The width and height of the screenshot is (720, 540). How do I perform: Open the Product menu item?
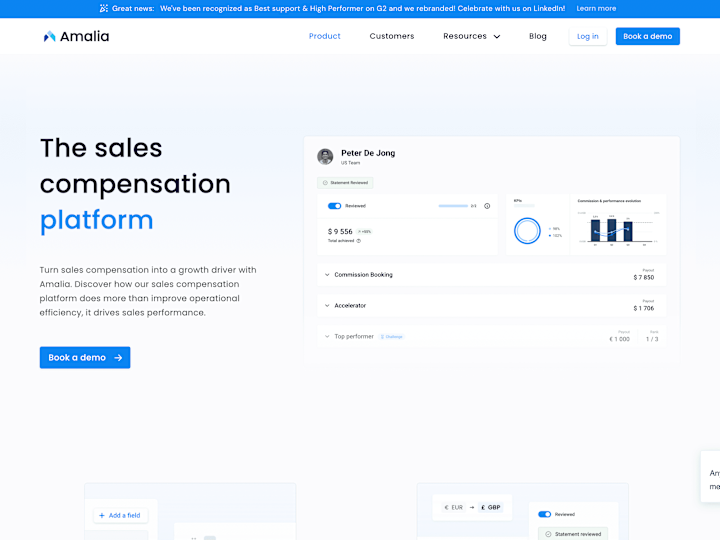tap(325, 36)
